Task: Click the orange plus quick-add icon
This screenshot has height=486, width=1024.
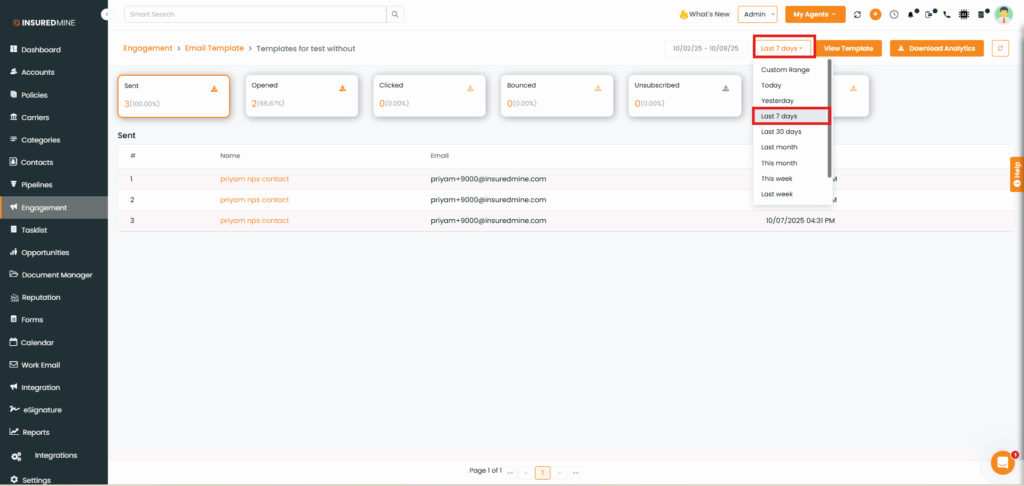Action: (875, 14)
